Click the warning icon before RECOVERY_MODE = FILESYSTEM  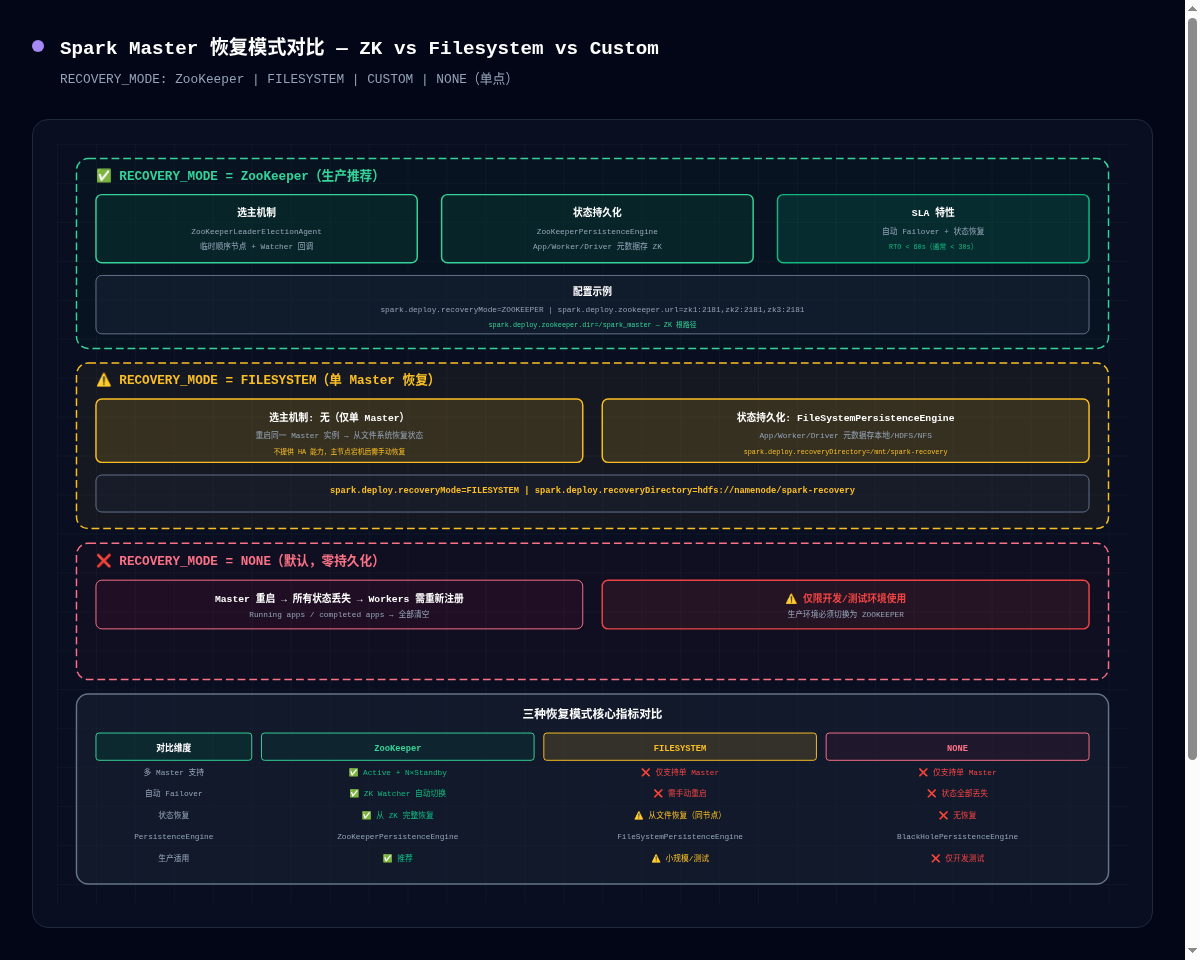(104, 380)
